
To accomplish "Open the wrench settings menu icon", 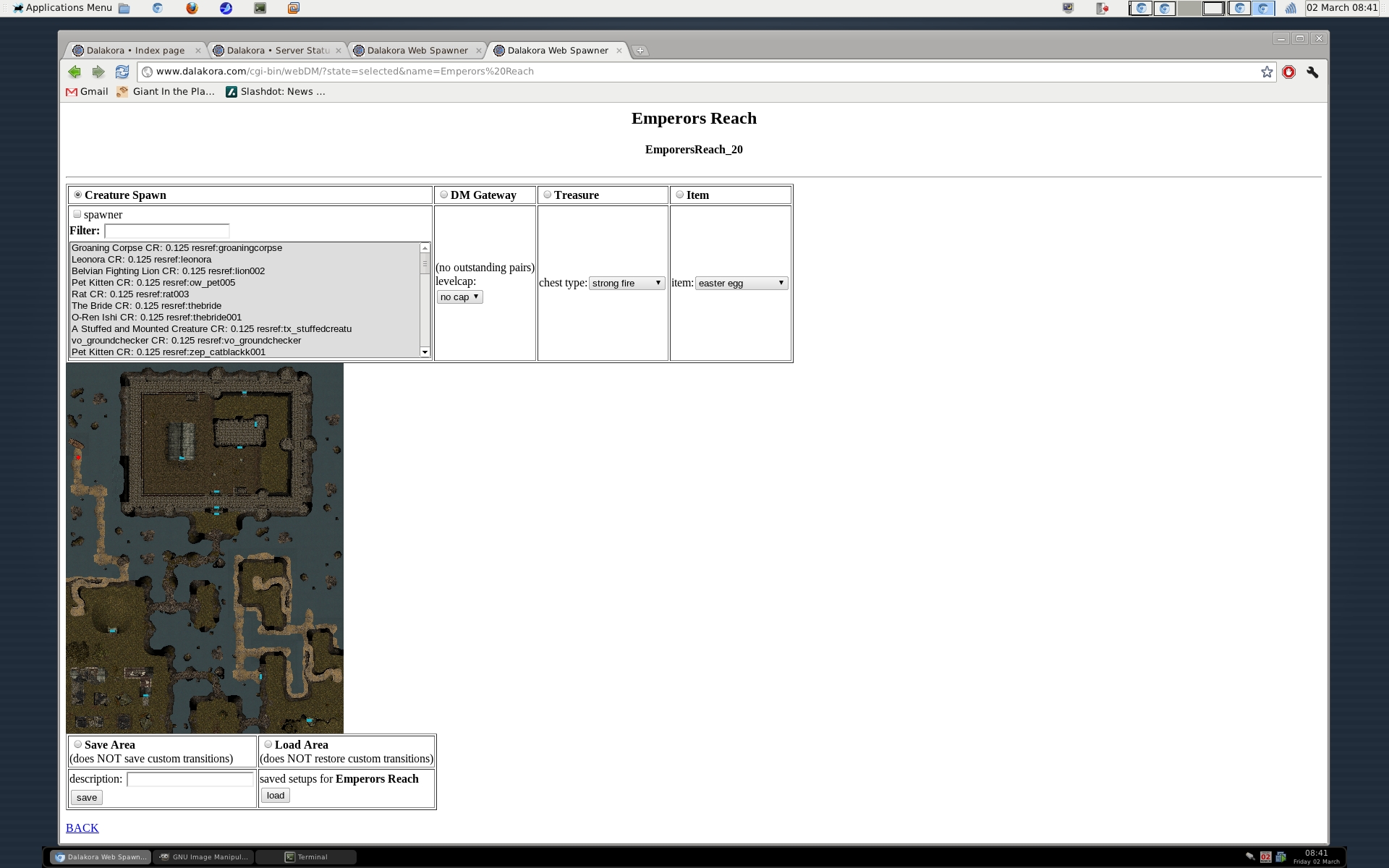I will click(1312, 72).
